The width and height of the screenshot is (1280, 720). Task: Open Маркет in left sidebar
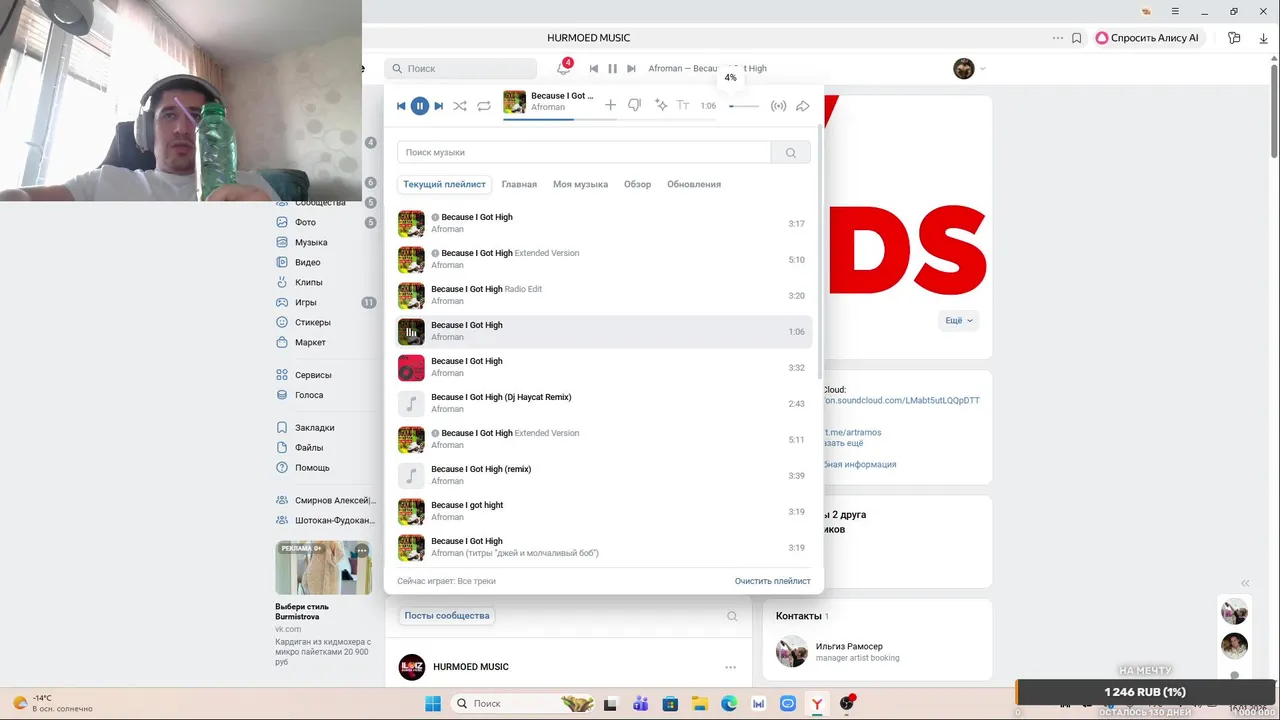pos(310,342)
